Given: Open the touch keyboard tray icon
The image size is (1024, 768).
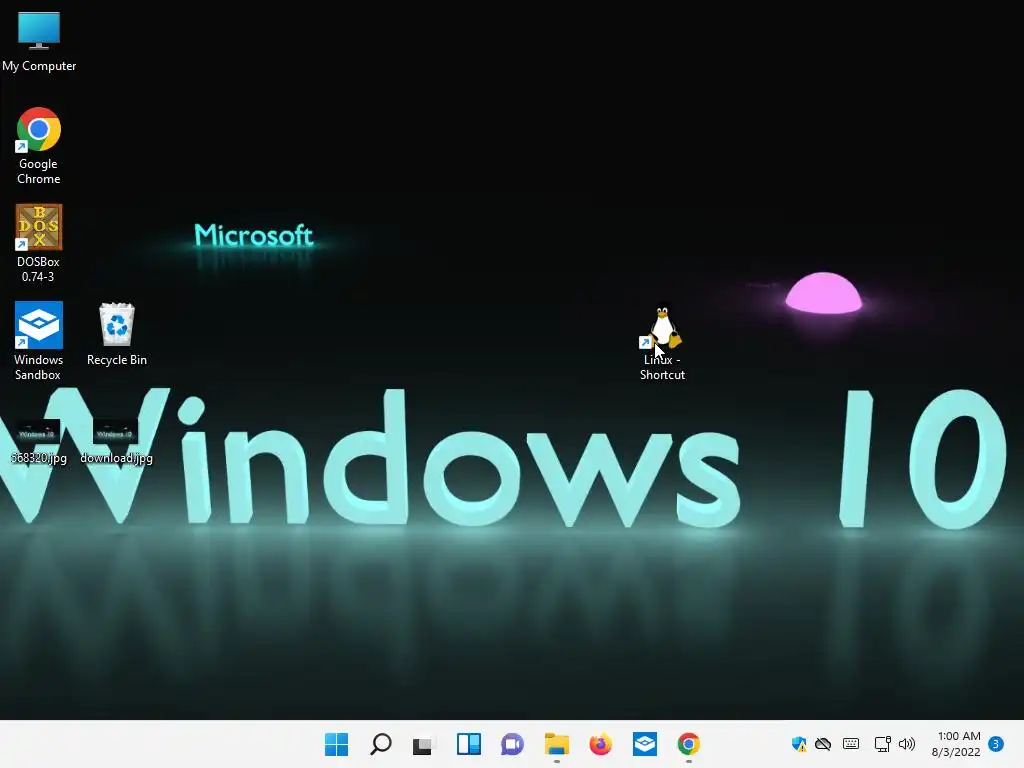Looking at the screenshot, I should pos(851,744).
